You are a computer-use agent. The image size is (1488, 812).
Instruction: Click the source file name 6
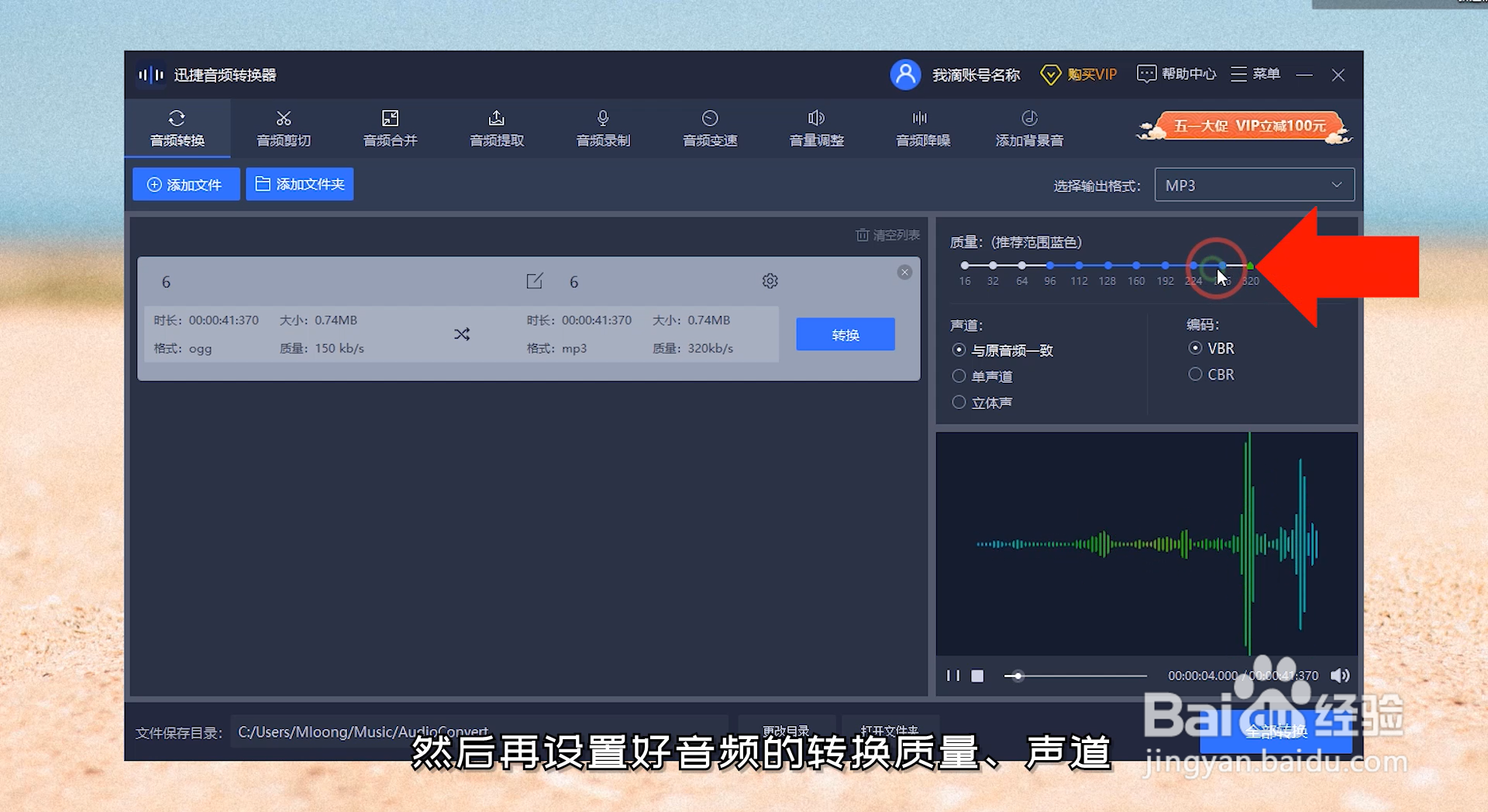pyautogui.click(x=166, y=282)
